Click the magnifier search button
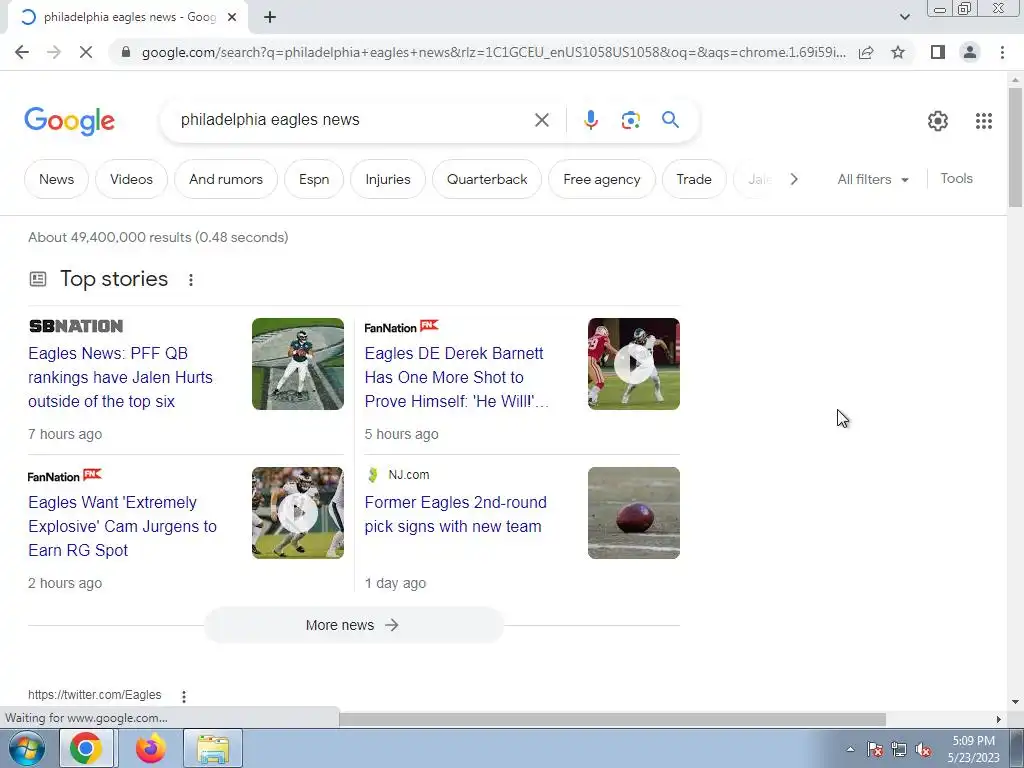 670,120
